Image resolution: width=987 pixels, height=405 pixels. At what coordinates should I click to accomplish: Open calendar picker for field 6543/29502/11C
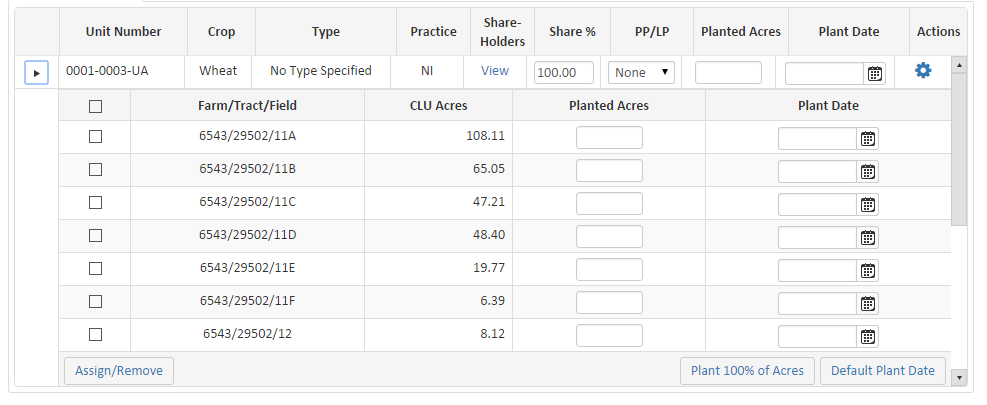[x=868, y=204]
